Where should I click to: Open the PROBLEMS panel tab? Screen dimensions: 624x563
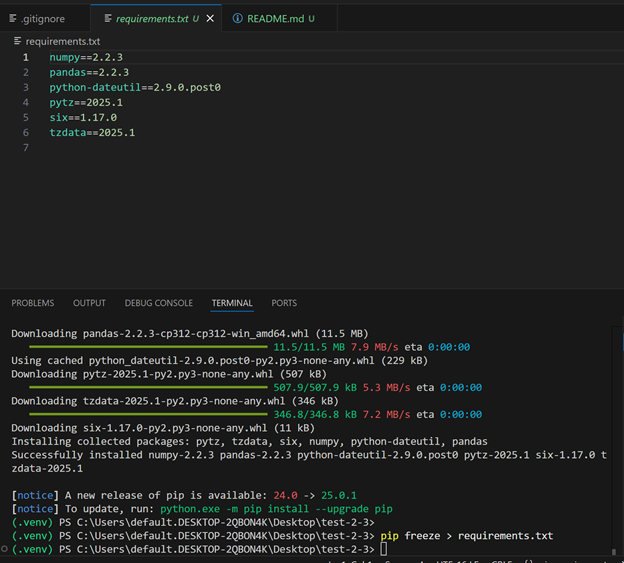pos(32,303)
